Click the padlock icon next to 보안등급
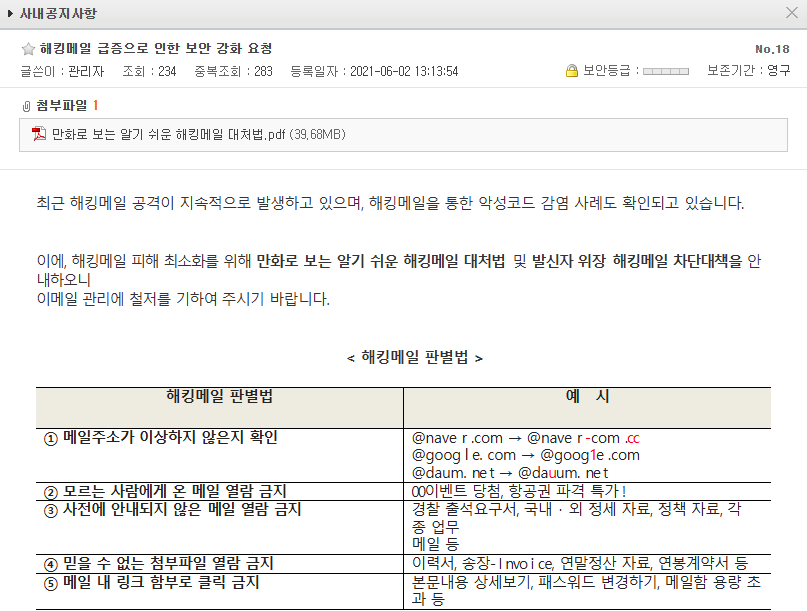The width and height of the screenshot is (807, 611). [x=571, y=71]
